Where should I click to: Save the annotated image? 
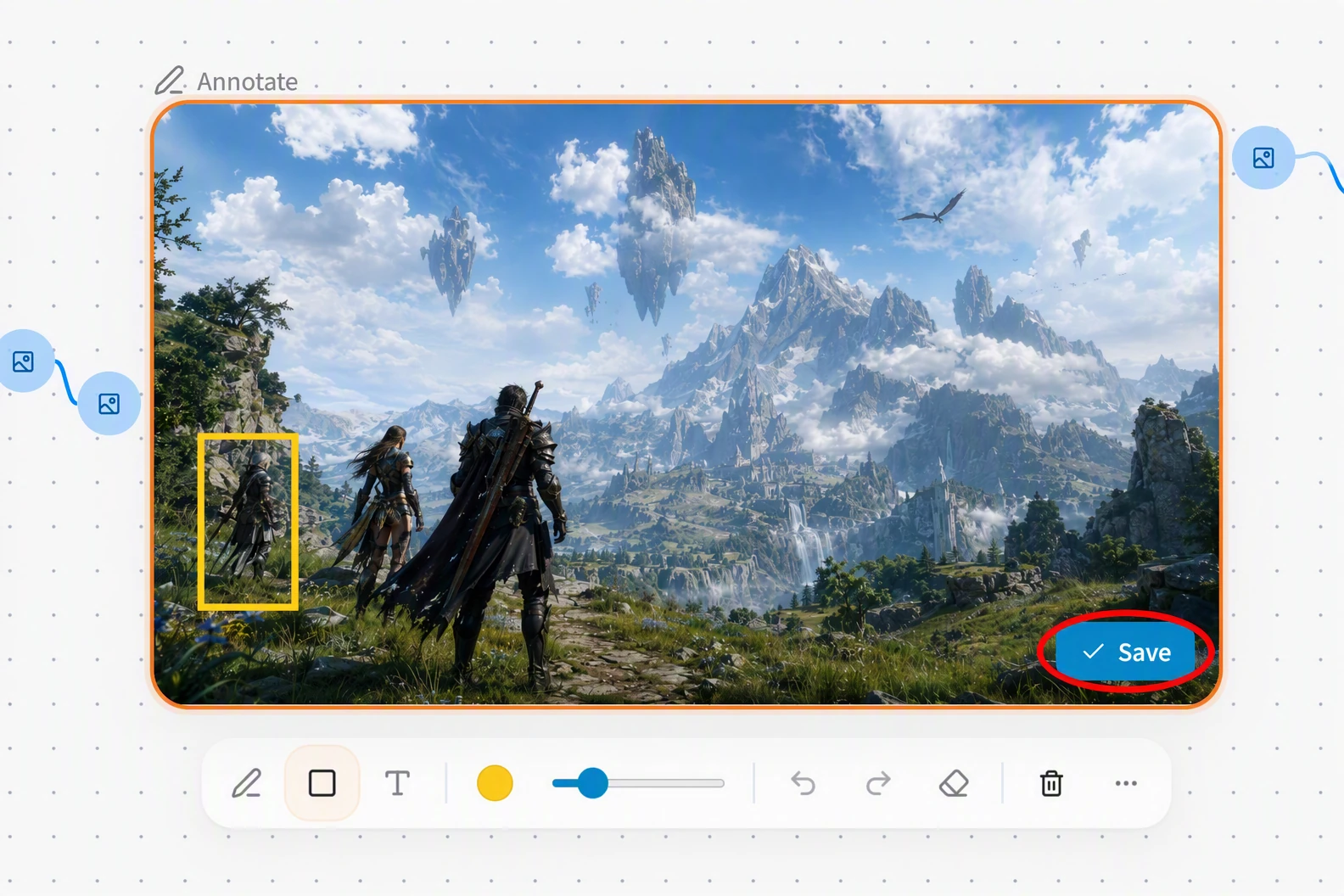coord(1126,652)
